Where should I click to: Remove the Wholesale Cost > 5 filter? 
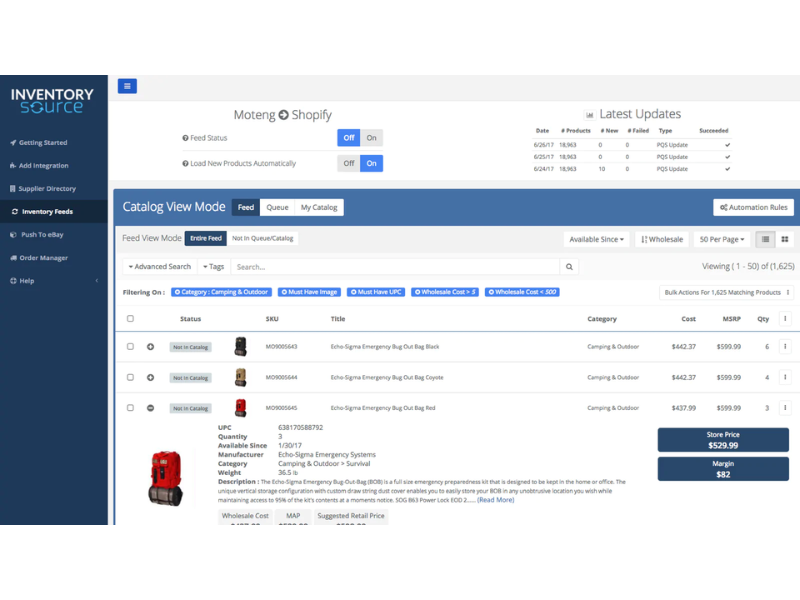(x=417, y=292)
